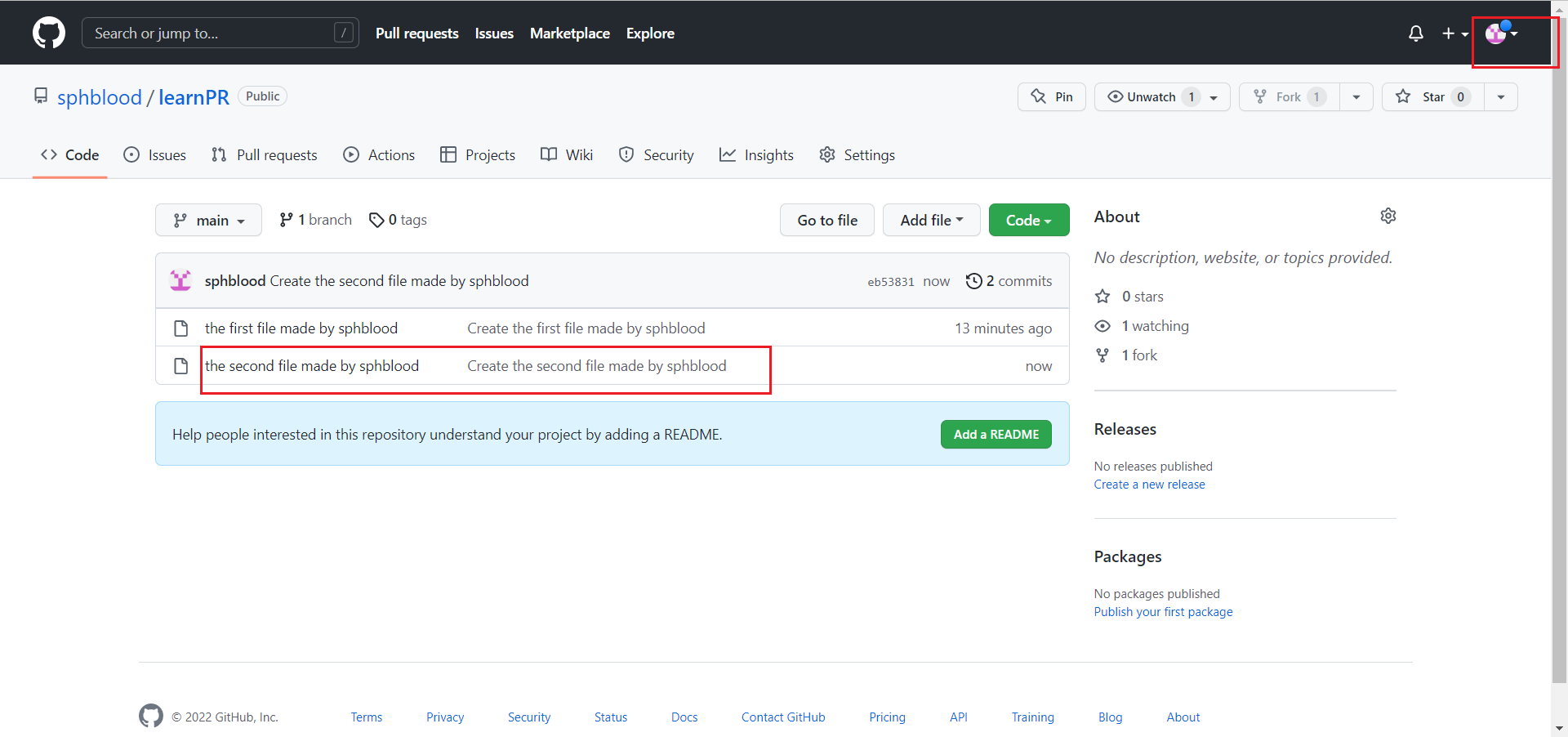Go to Explore

click(x=650, y=33)
